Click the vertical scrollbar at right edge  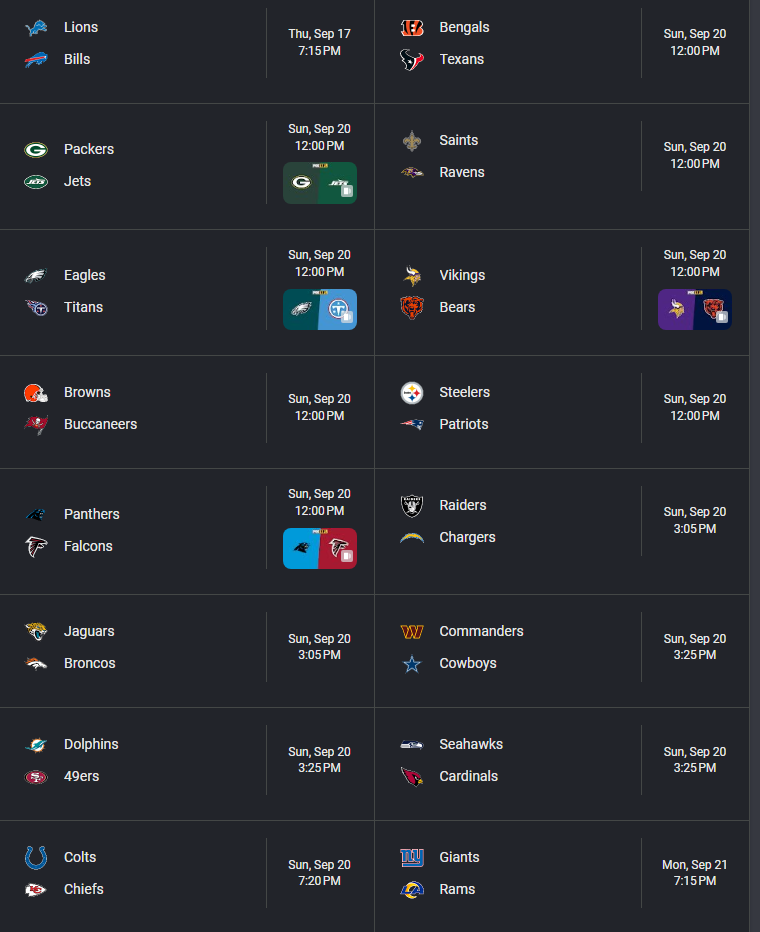[x=755, y=466]
